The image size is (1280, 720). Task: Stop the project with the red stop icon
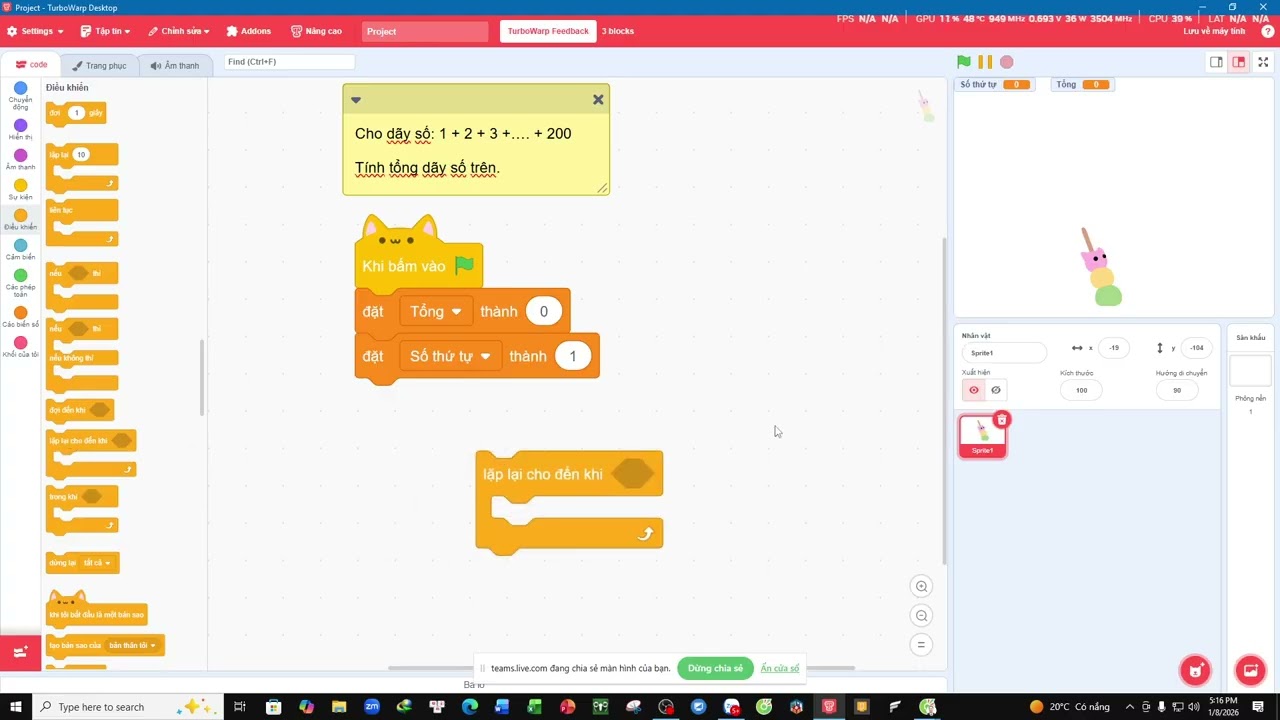[x=1007, y=62]
